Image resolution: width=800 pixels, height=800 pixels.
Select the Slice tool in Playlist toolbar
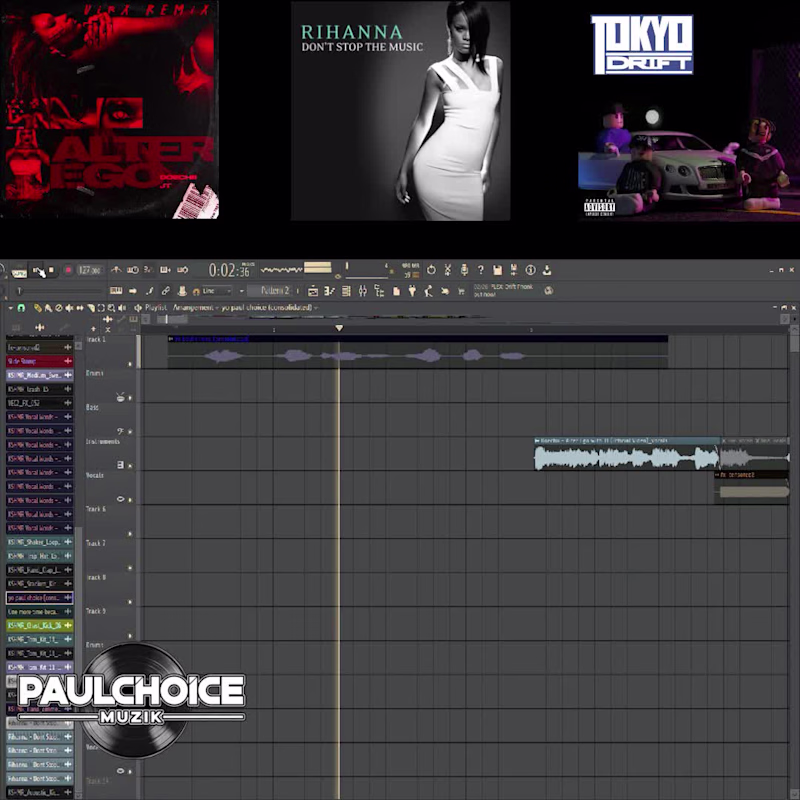tap(91, 308)
